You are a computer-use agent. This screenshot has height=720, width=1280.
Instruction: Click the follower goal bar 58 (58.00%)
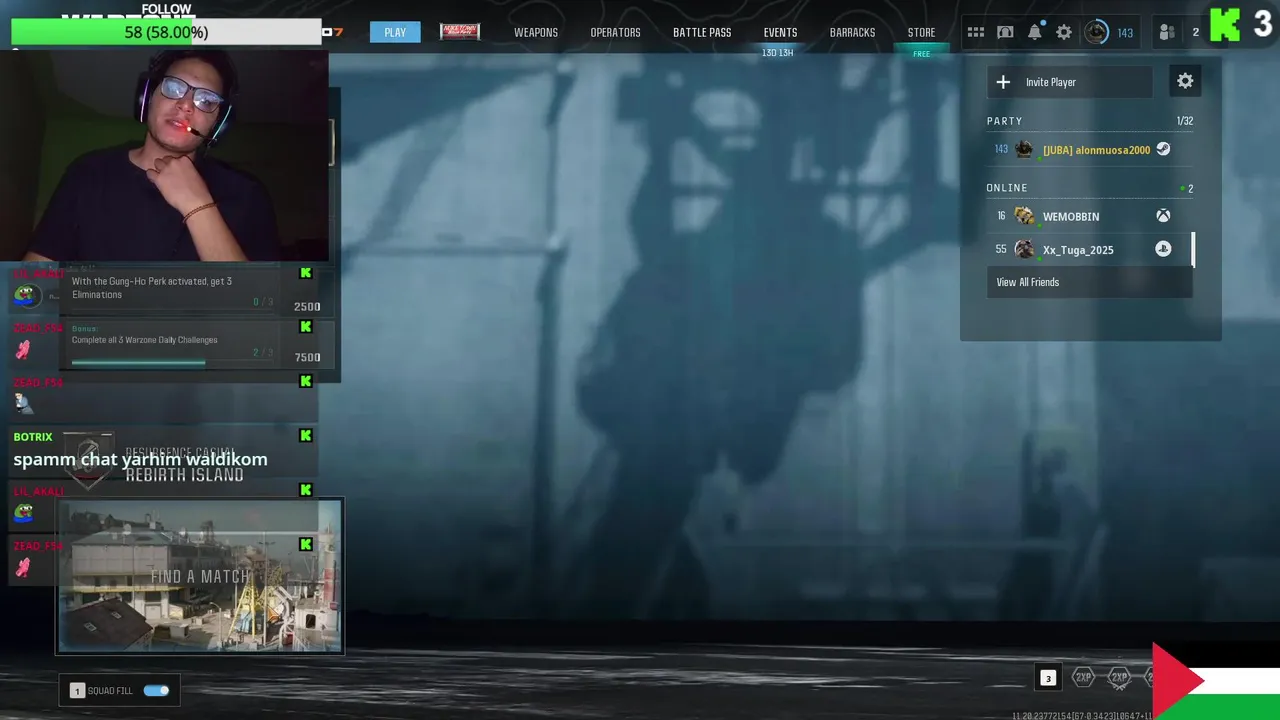click(166, 32)
